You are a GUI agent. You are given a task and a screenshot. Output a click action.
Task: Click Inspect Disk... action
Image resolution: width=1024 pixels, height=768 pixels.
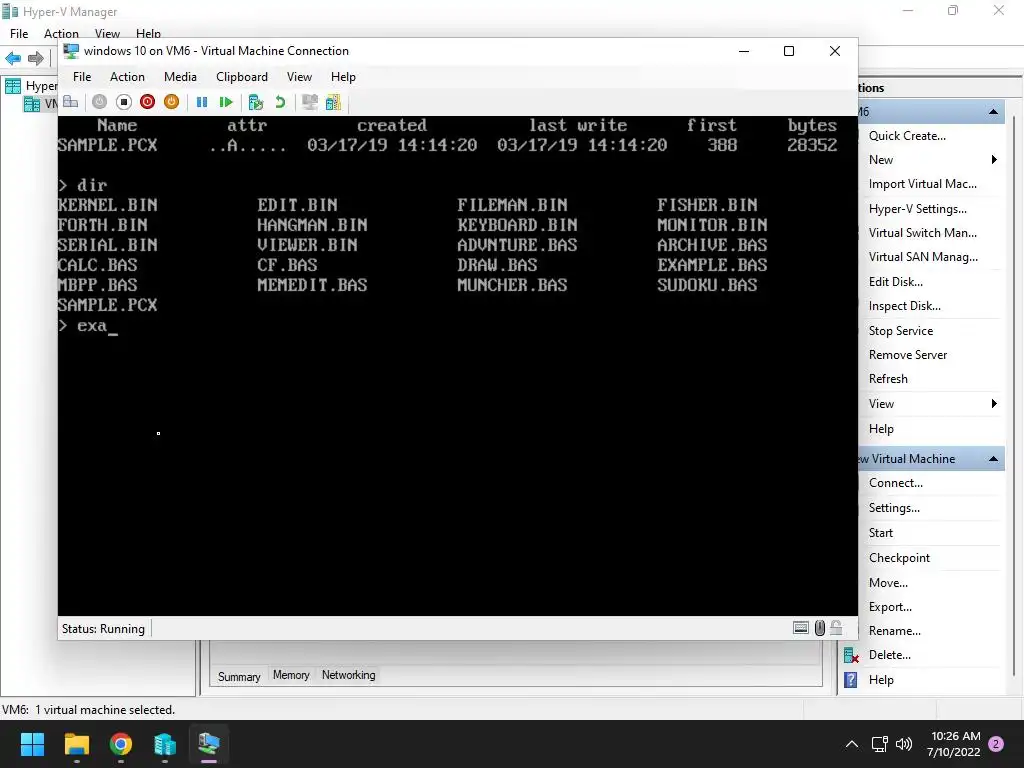click(x=904, y=306)
